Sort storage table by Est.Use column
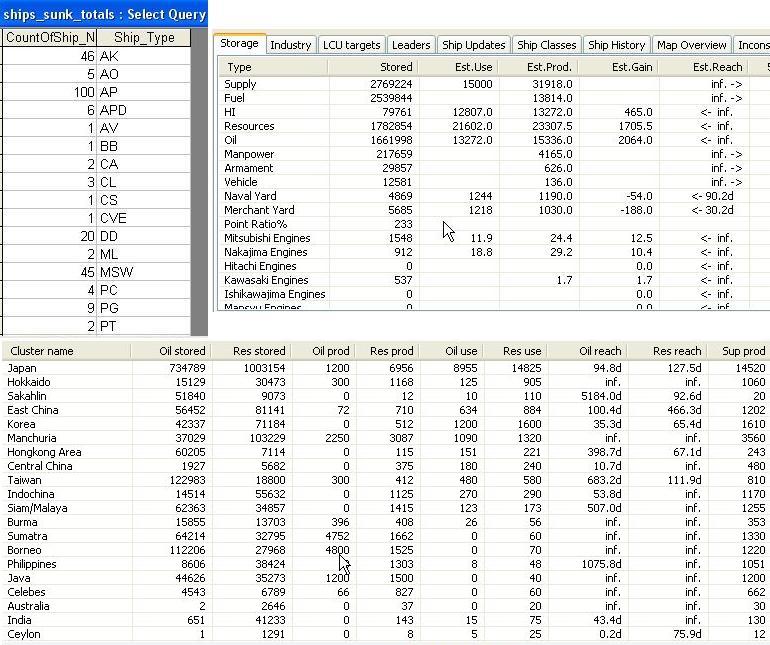Screen dimensions: 770x645 457,67
